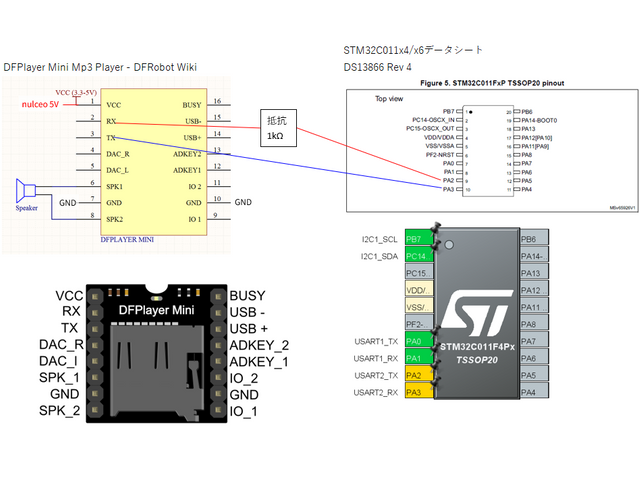This screenshot has height=480, width=640.
Task: Select green PA1 pin on CubeMX chip
Action: coord(419,358)
